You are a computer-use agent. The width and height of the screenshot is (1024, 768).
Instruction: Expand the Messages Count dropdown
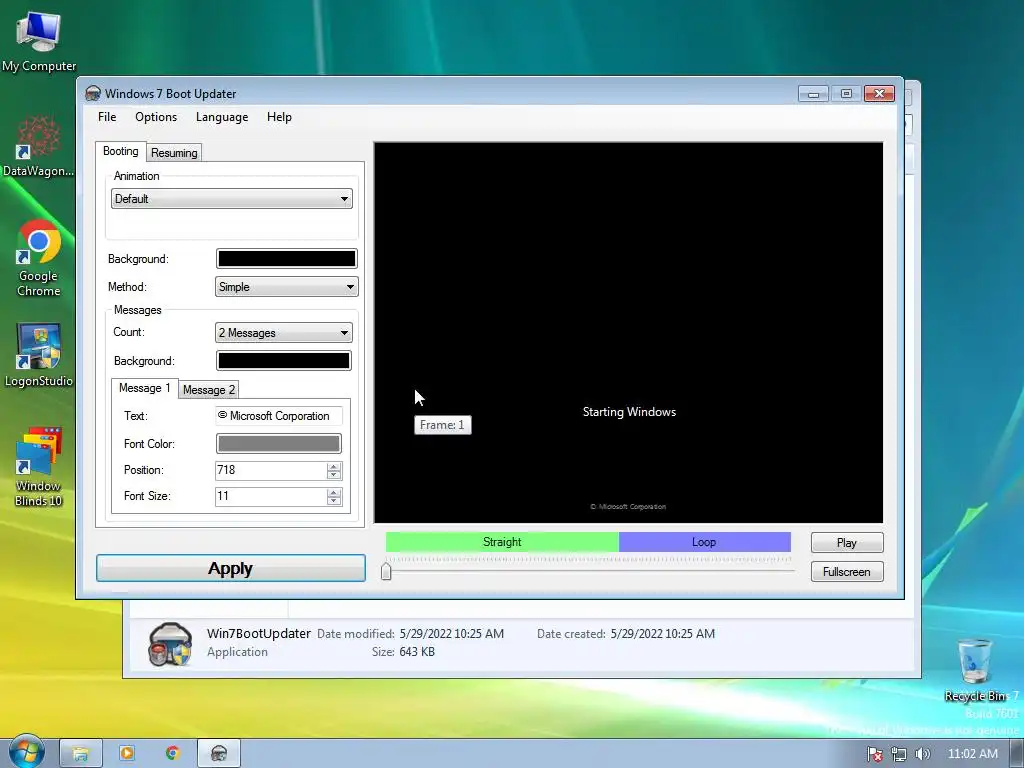click(x=283, y=332)
